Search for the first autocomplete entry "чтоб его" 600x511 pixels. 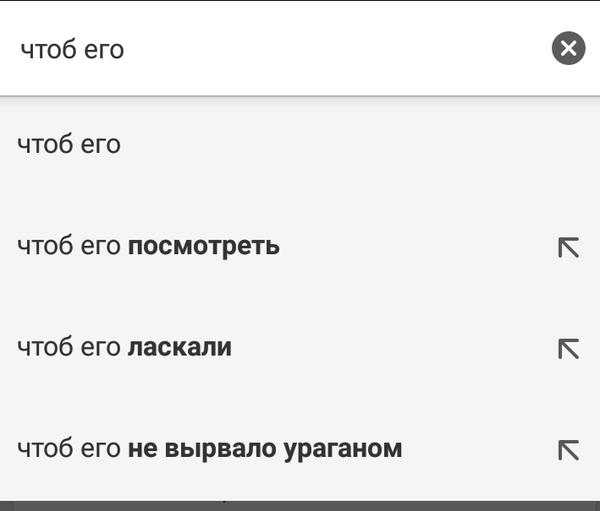click(x=69, y=145)
